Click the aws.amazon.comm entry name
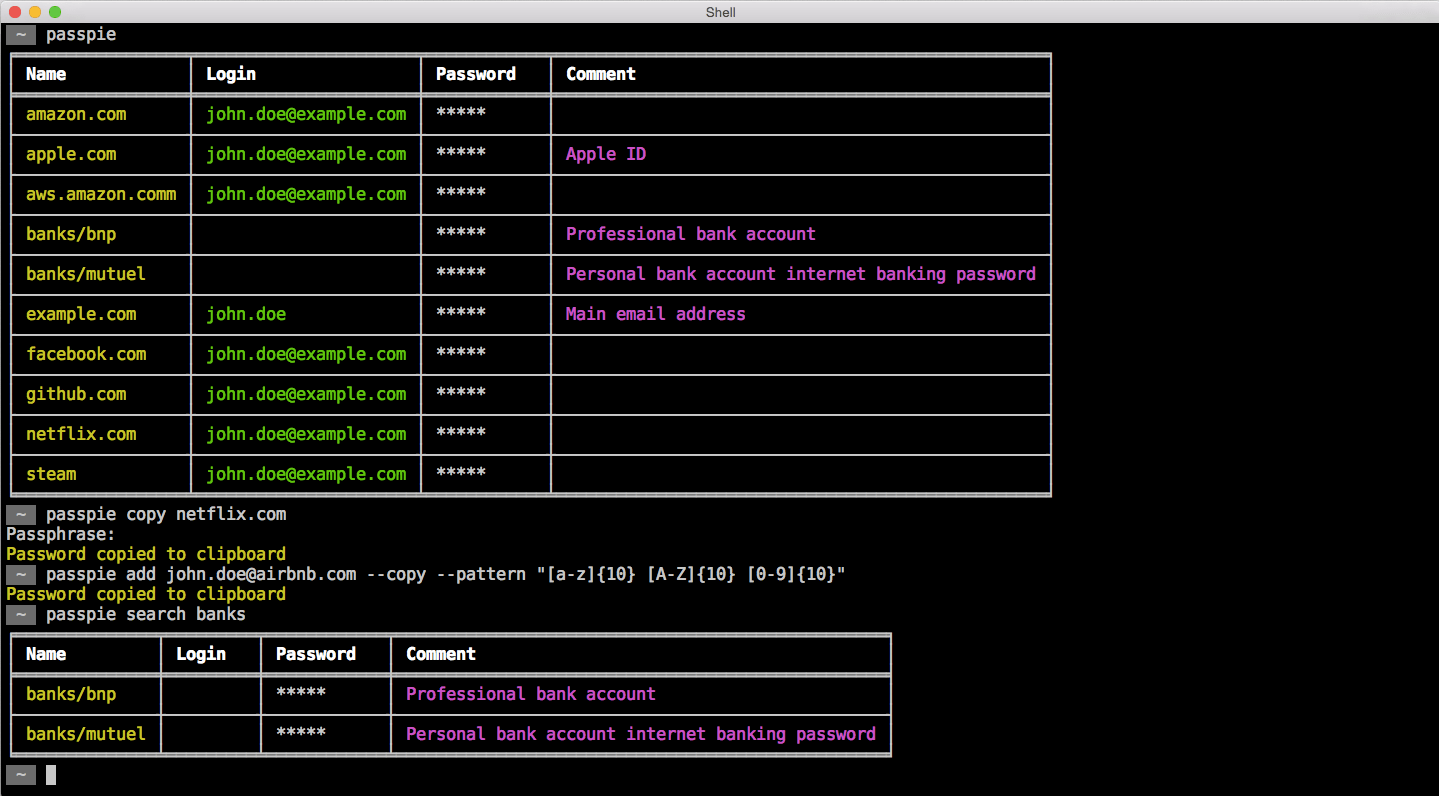This screenshot has width=1439, height=796. 101,194
